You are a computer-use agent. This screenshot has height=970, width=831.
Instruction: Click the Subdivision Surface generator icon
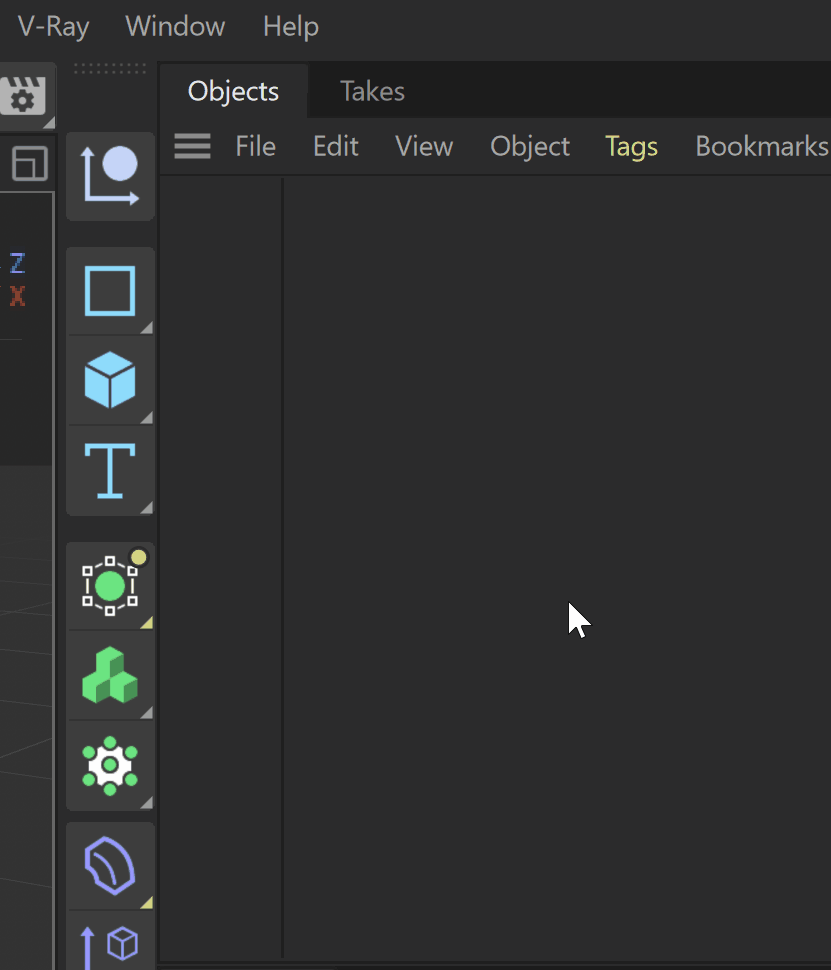[x=110, y=586]
